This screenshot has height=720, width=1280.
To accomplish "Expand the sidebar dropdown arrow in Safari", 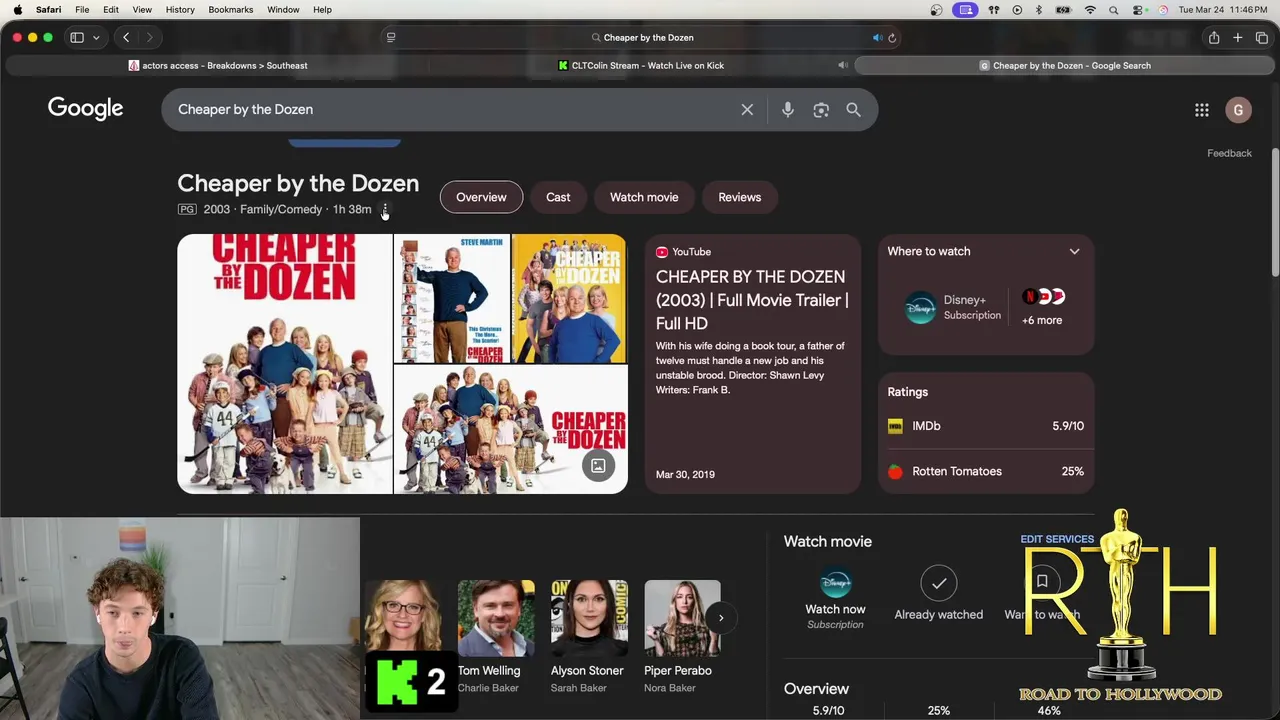I will tap(96, 38).
